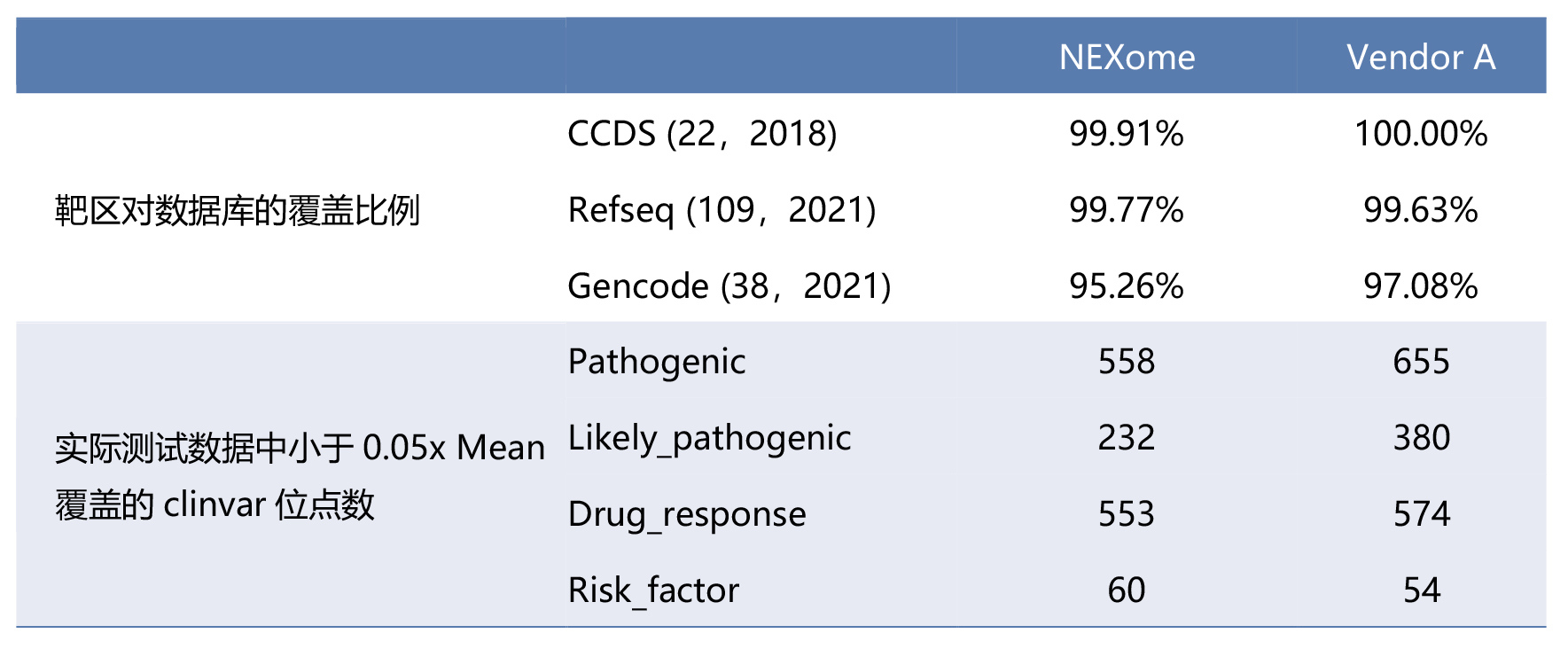The height and width of the screenshot is (649, 1568).
Task: Click the Risk_factor row label
Action: coord(653,590)
